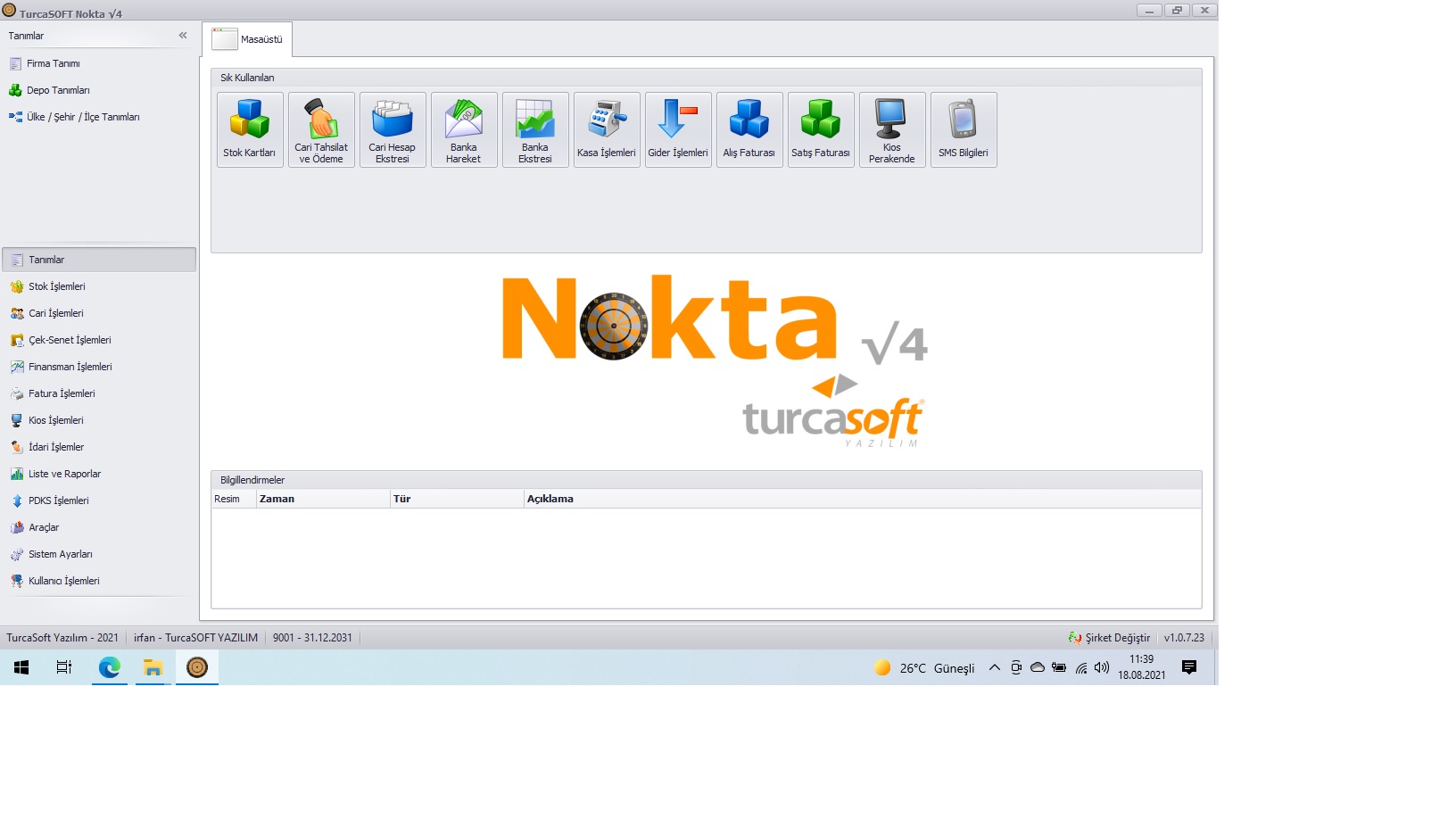
Task: Switch to the Masaüstü tab
Action: pyautogui.click(x=248, y=39)
